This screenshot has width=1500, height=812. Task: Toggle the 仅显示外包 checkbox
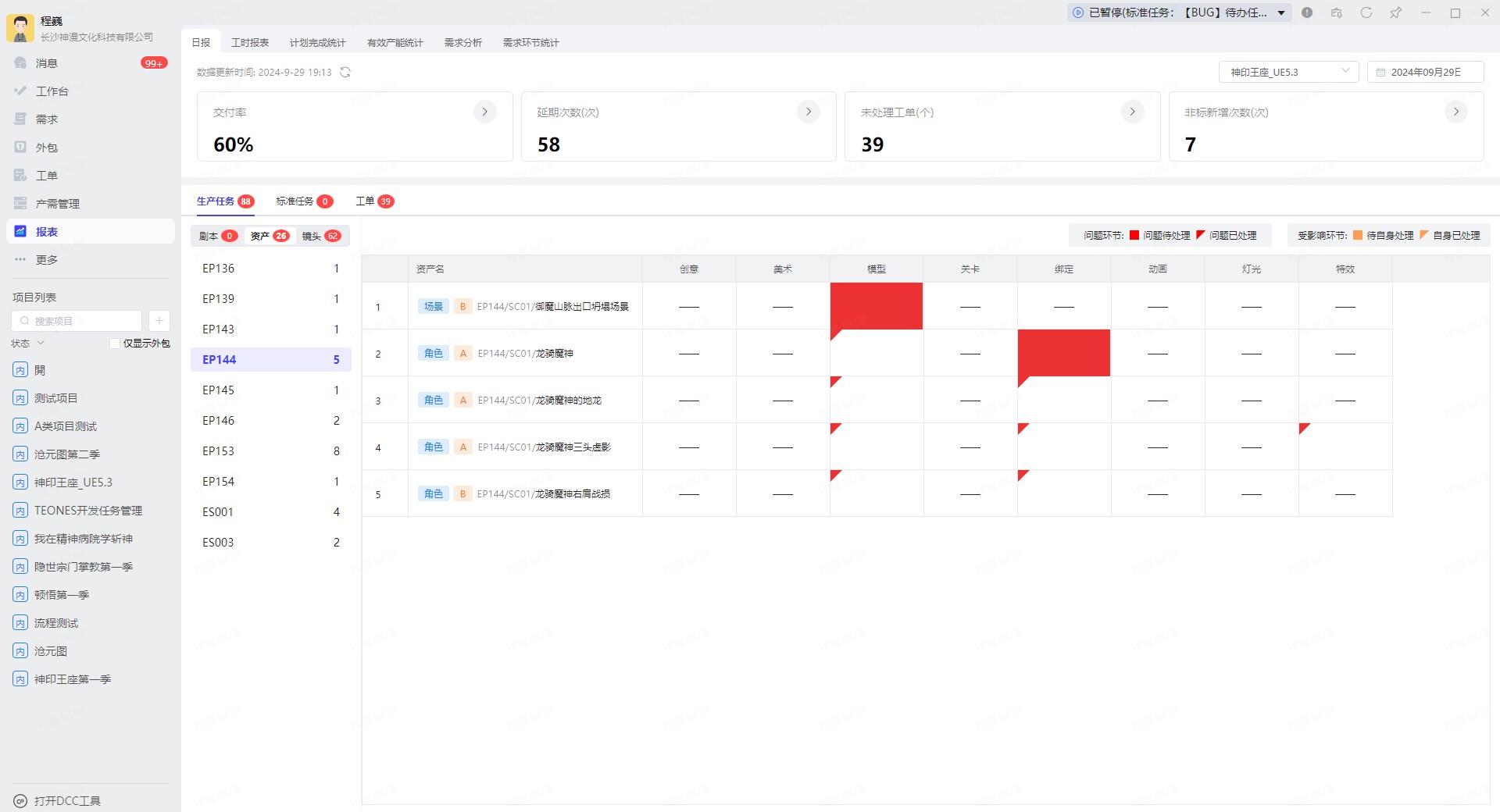point(115,344)
